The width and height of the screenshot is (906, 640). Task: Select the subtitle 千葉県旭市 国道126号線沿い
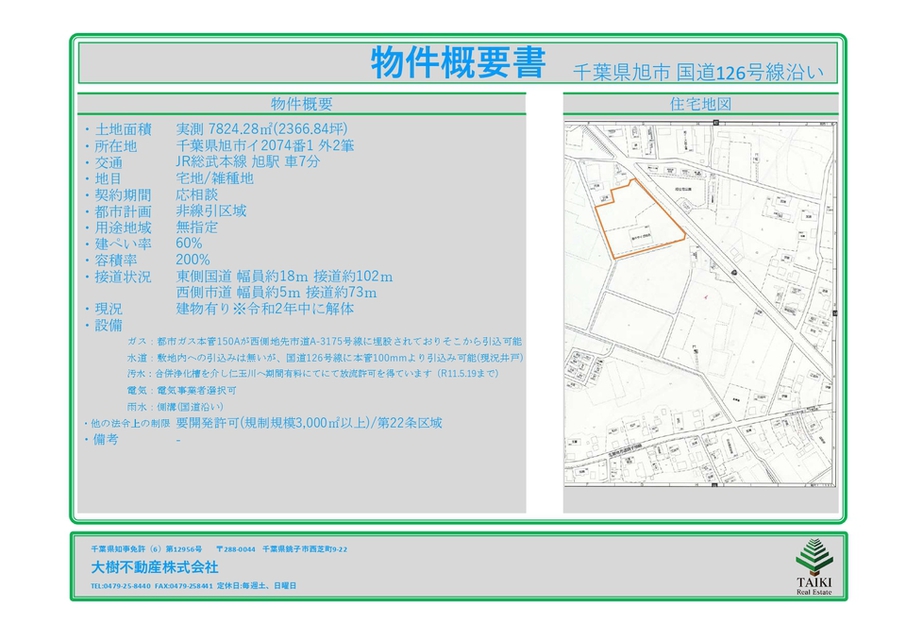tap(698, 72)
